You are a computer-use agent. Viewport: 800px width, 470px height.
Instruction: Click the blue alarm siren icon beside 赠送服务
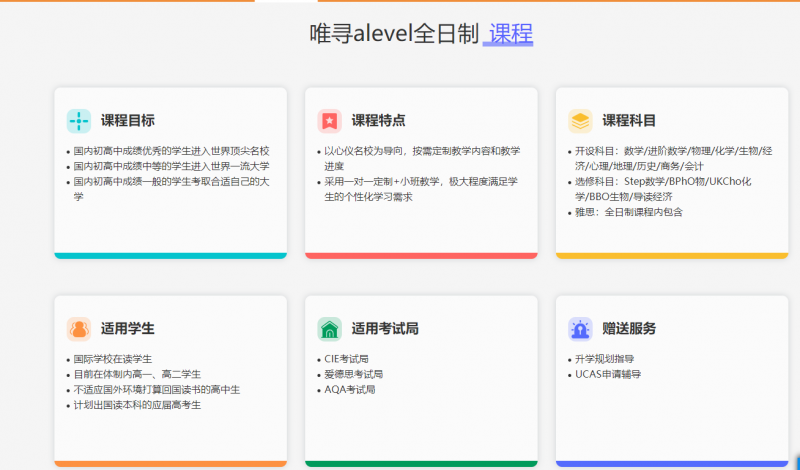tap(580, 329)
